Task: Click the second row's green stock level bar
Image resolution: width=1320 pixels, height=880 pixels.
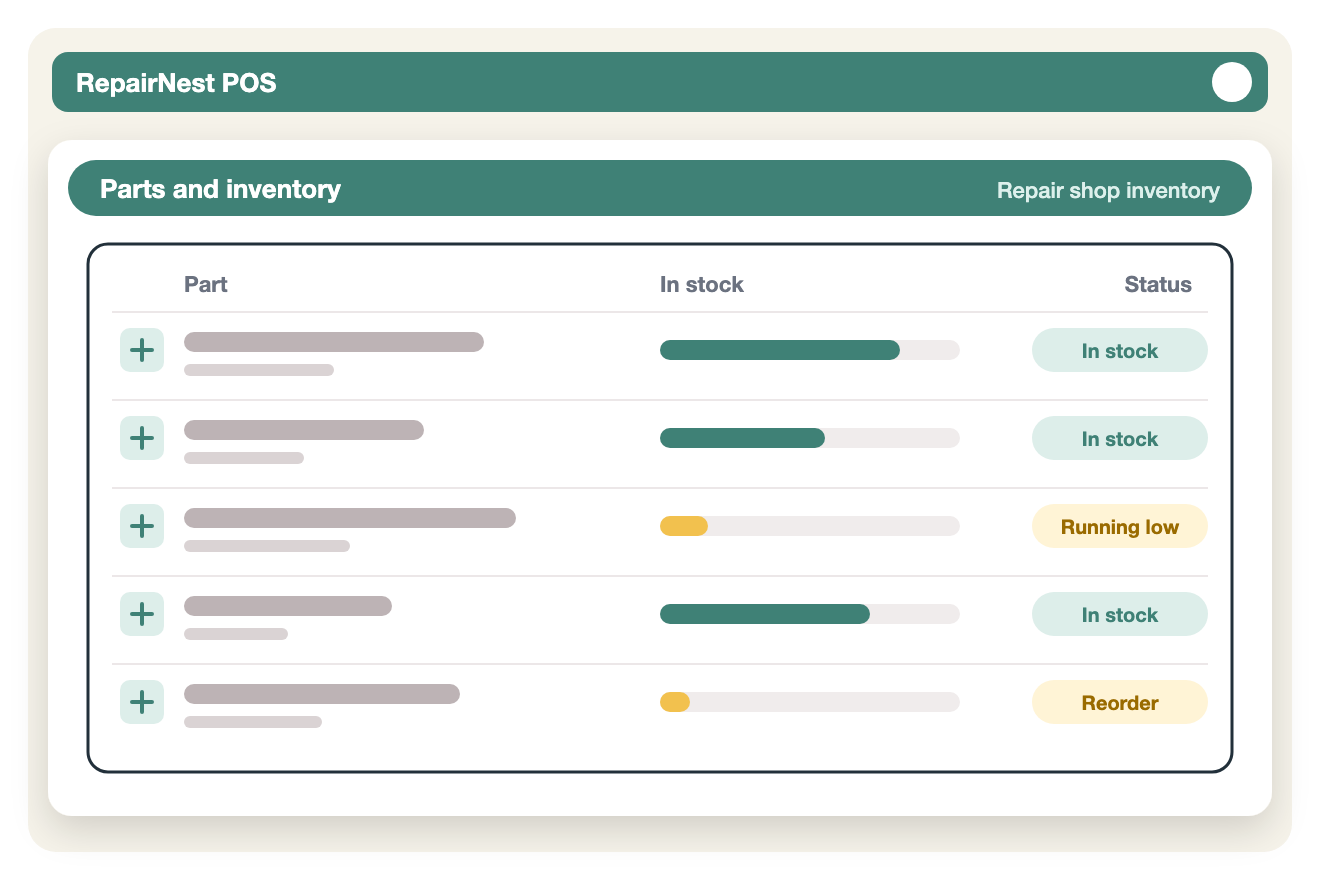Action: pyautogui.click(x=742, y=438)
